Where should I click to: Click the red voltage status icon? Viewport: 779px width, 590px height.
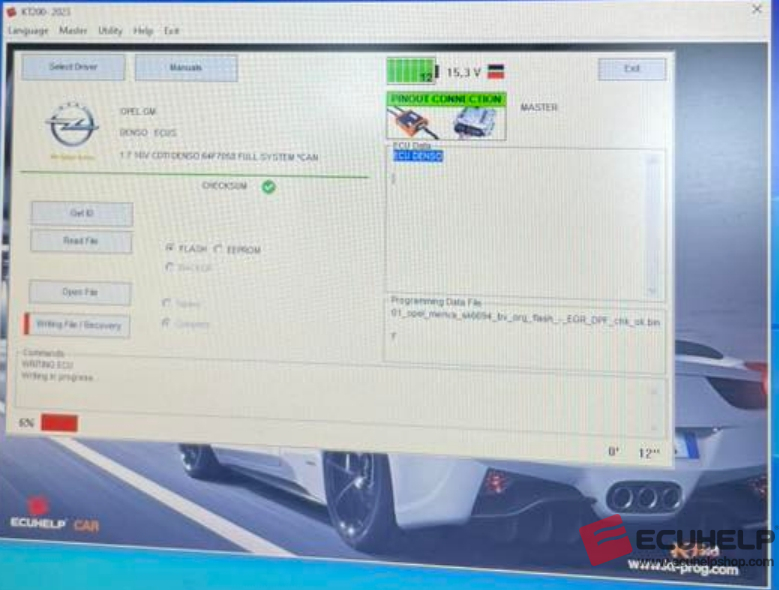(496, 73)
